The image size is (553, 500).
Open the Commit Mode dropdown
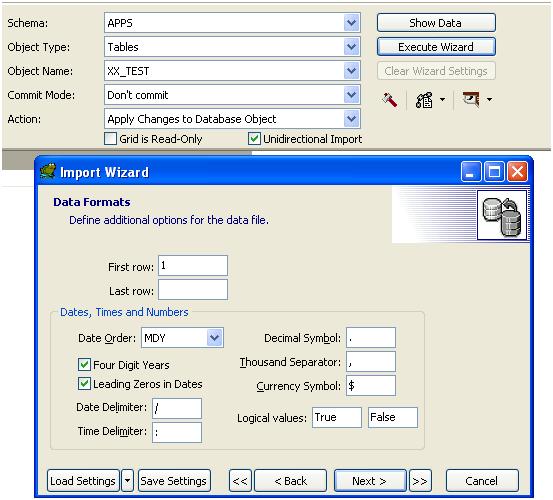click(x=351, y=95)
